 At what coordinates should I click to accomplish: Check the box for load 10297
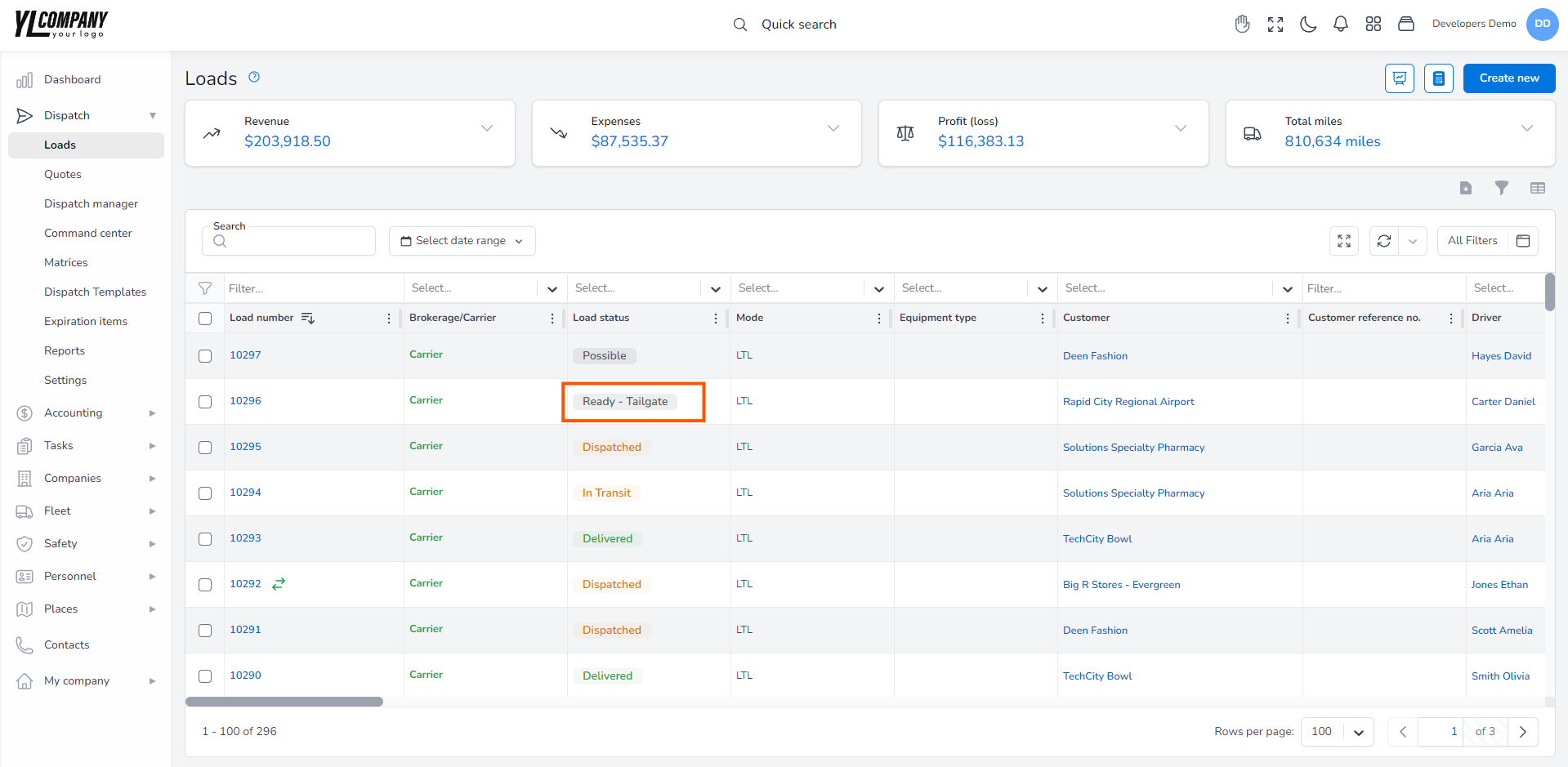pyautogui.click(x=205, y=356)
